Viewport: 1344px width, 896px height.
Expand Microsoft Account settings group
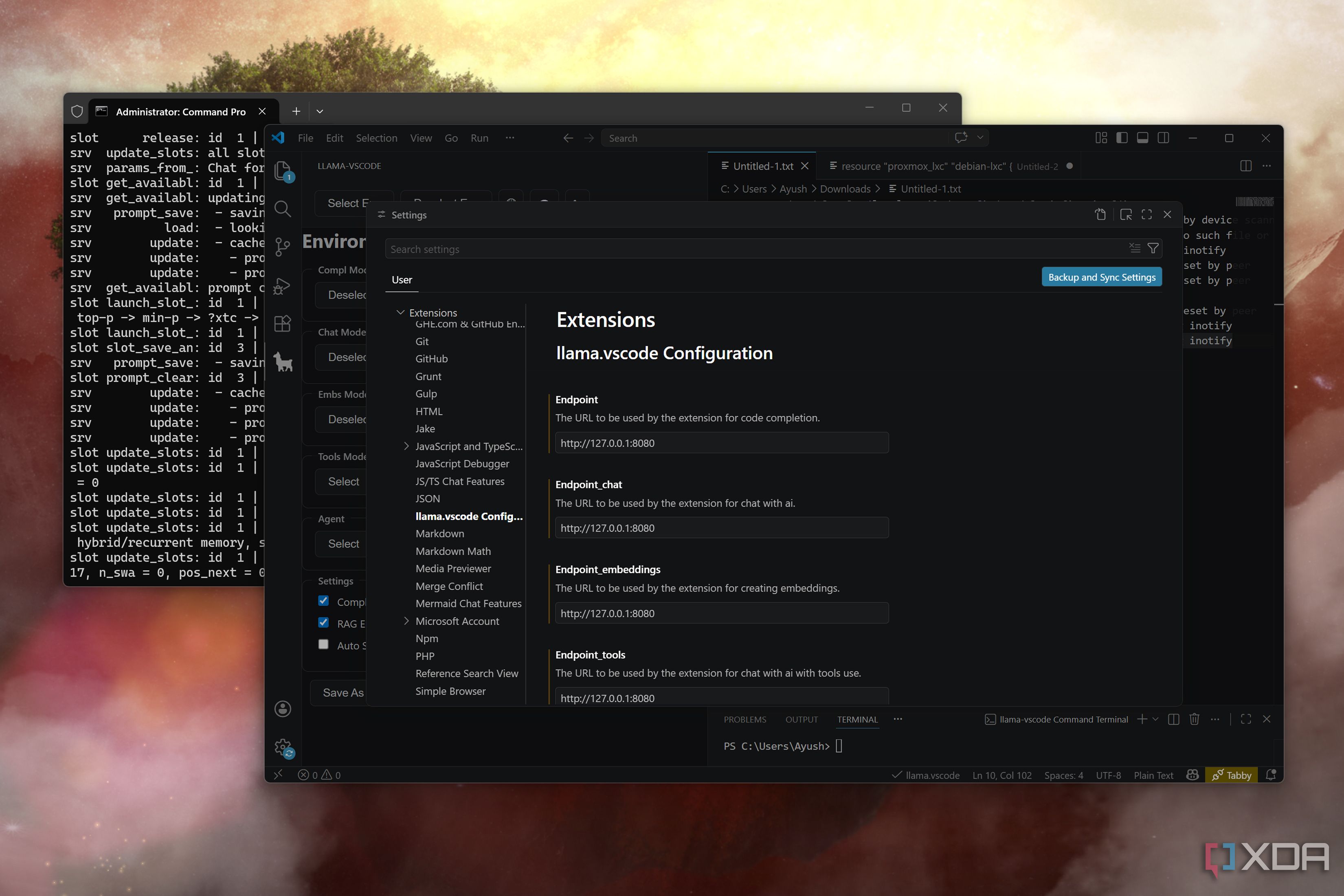[406, 621]
